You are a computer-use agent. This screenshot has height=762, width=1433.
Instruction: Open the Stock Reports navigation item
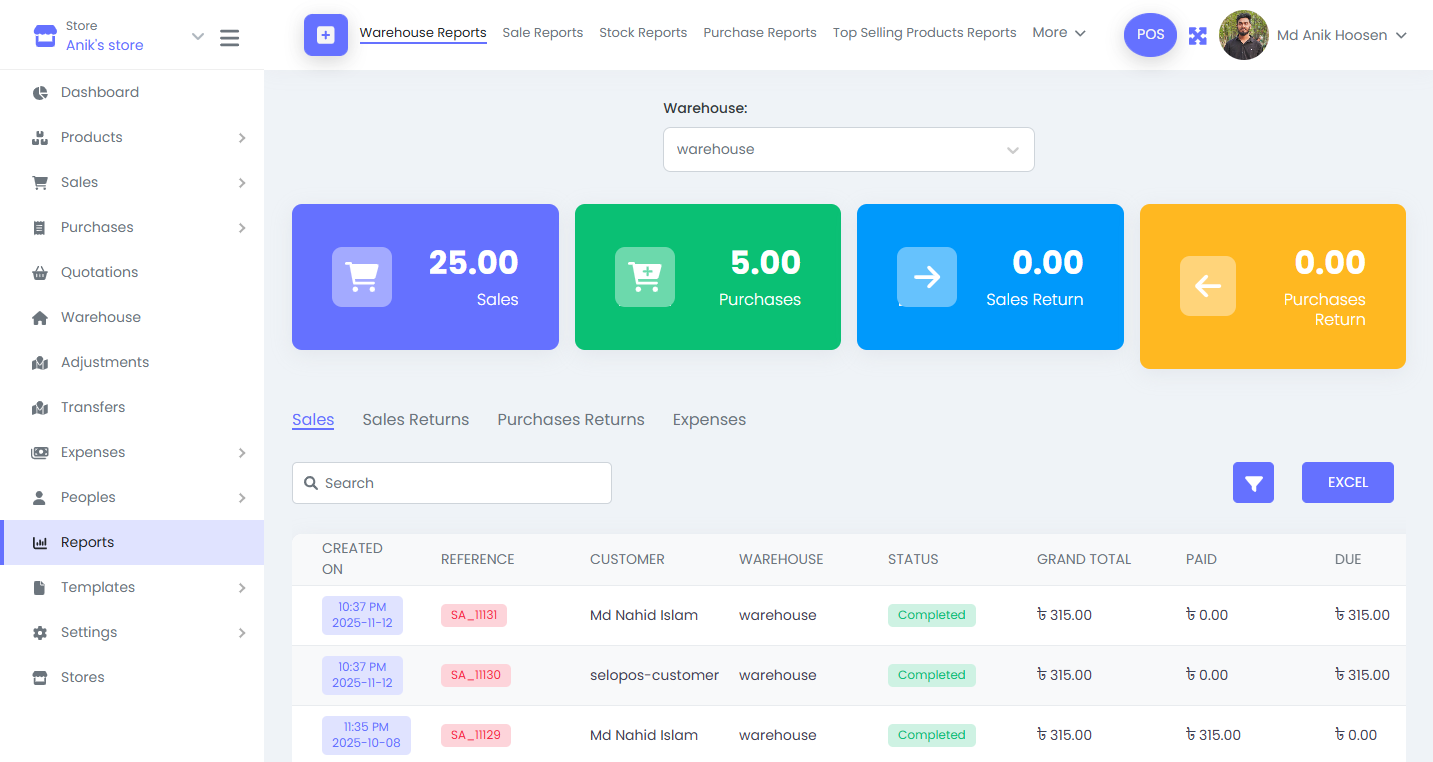(643, 32)
